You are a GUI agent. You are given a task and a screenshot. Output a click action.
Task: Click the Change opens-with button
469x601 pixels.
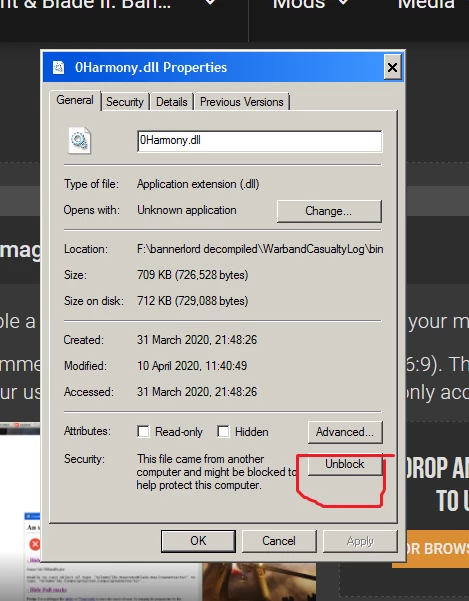tap(329, 211)
